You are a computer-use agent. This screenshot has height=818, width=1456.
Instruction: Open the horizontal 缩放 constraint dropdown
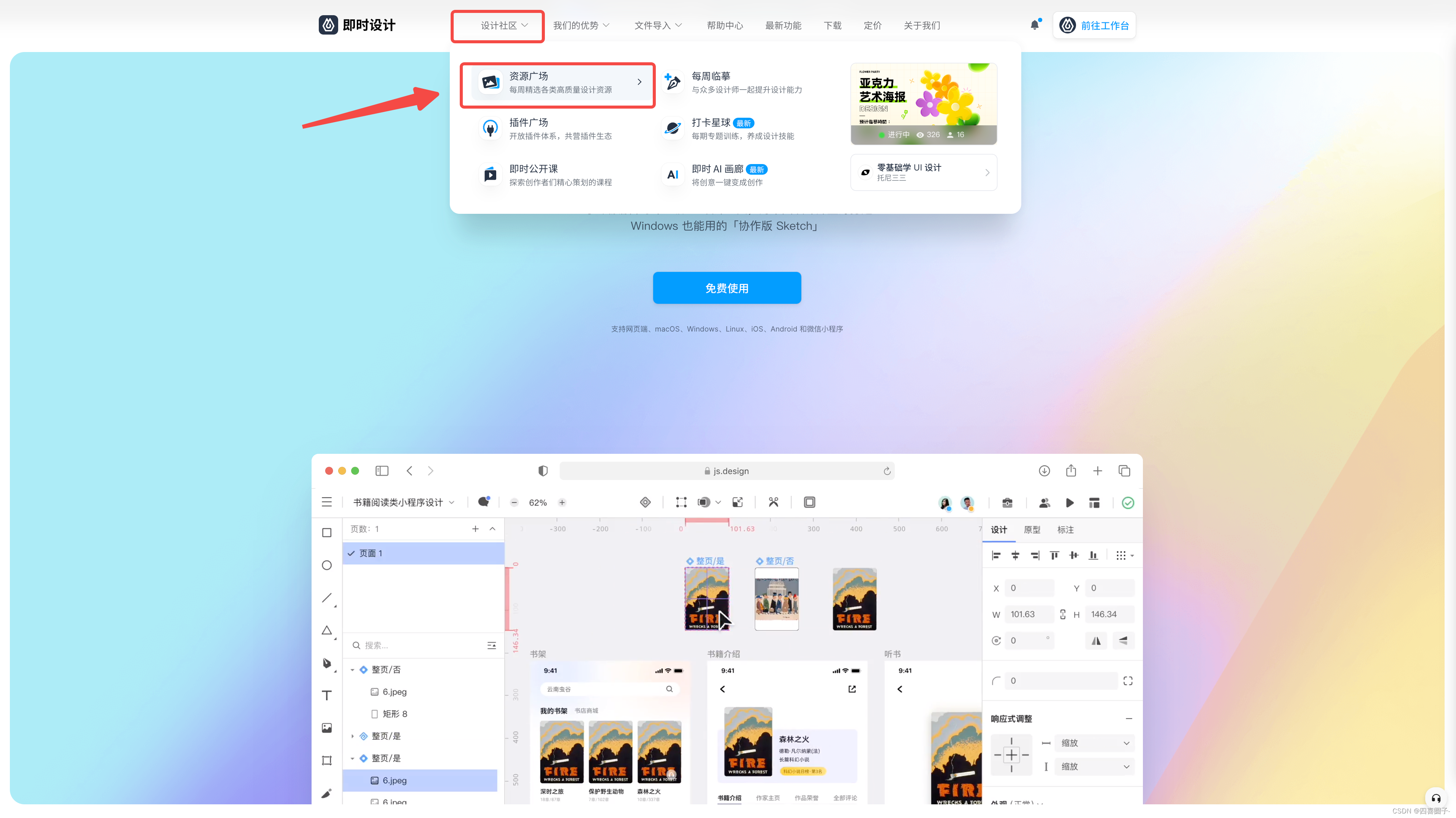(x=1094, y=743)
